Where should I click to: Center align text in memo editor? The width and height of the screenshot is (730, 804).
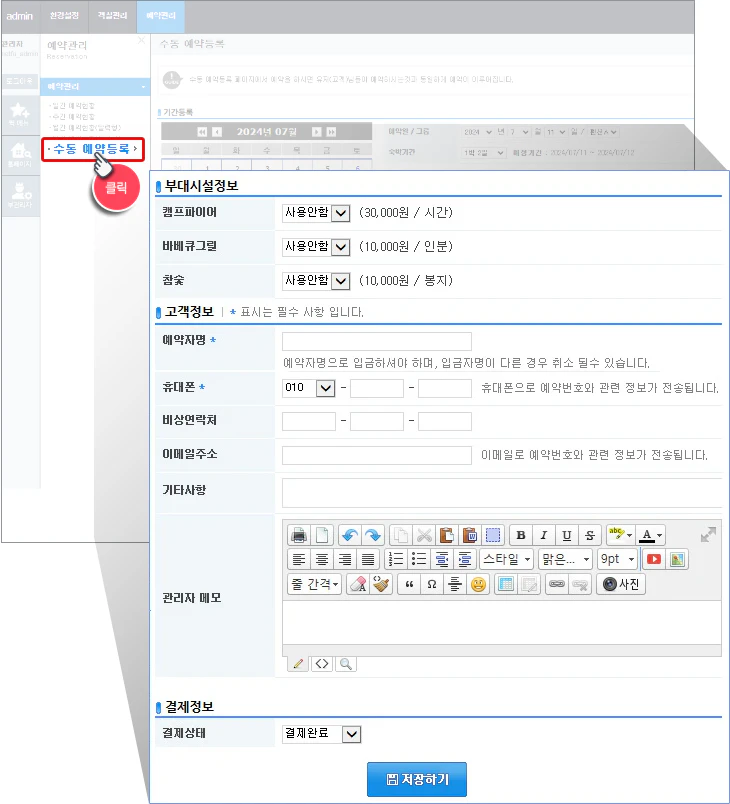[x=322, y=559]
